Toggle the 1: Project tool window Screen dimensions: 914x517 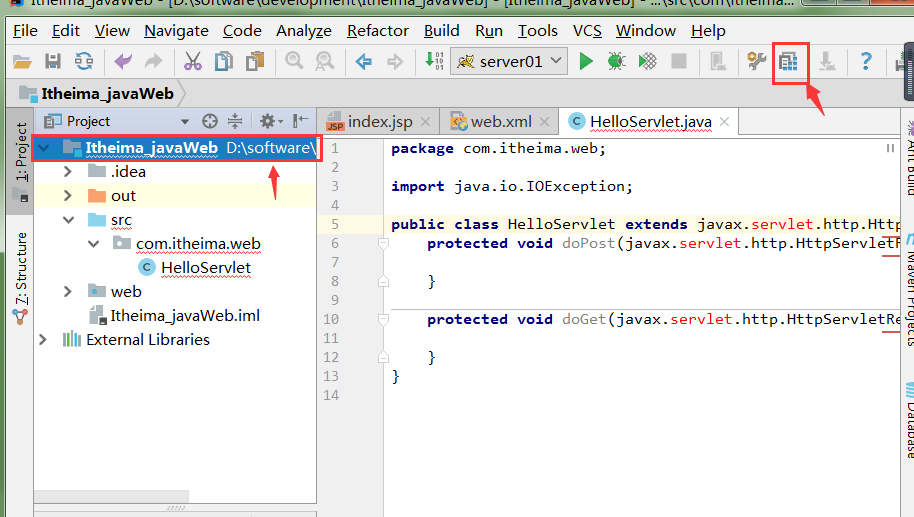21,160
